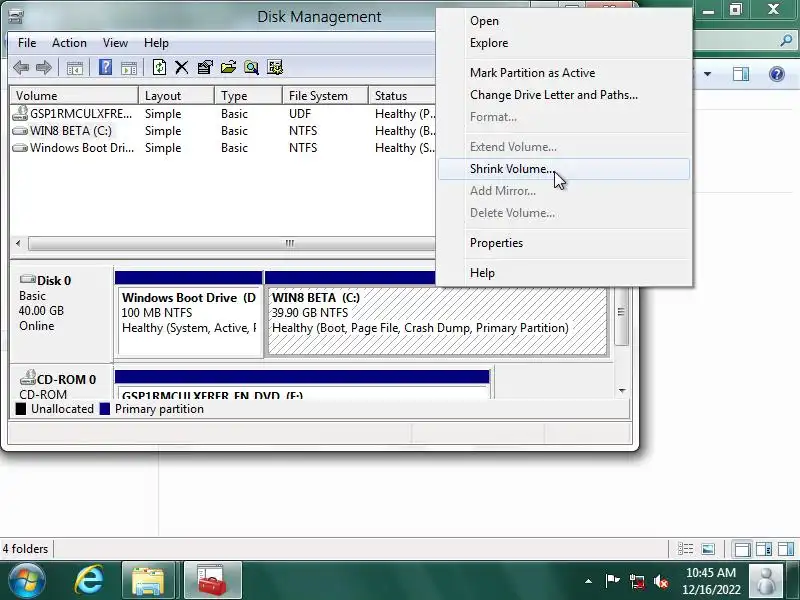
Task: Click the Disk 0 label panel
Action: [62, 312]
